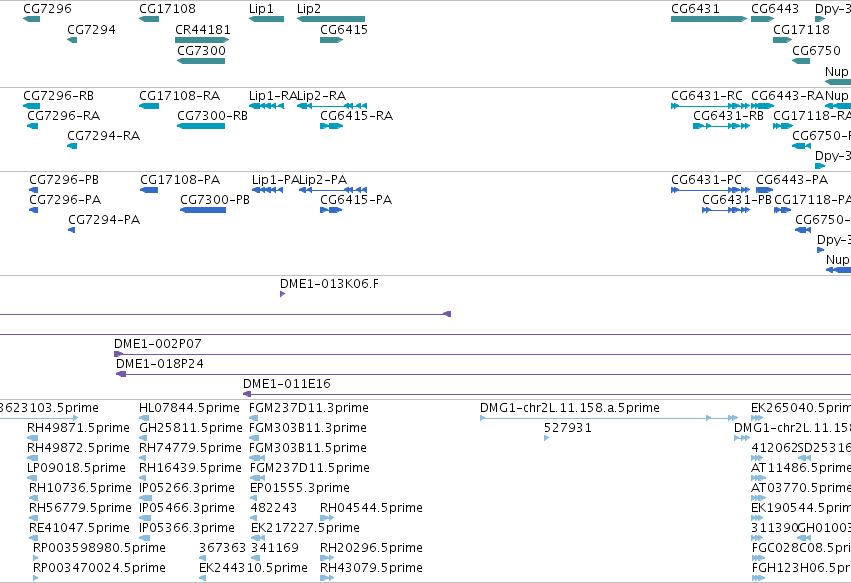This screenshot has height=583, width=851.
Task: Select protein CG7300-PB
Action: tap(203, 210)
